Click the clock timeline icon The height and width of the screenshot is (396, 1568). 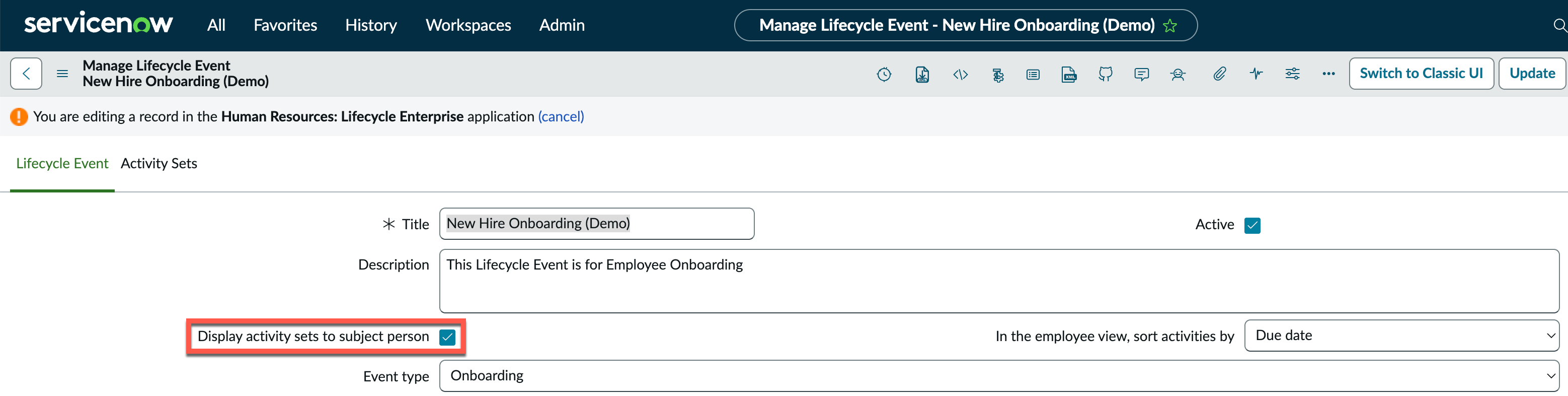pyautogui.click(x=884, y=75)
